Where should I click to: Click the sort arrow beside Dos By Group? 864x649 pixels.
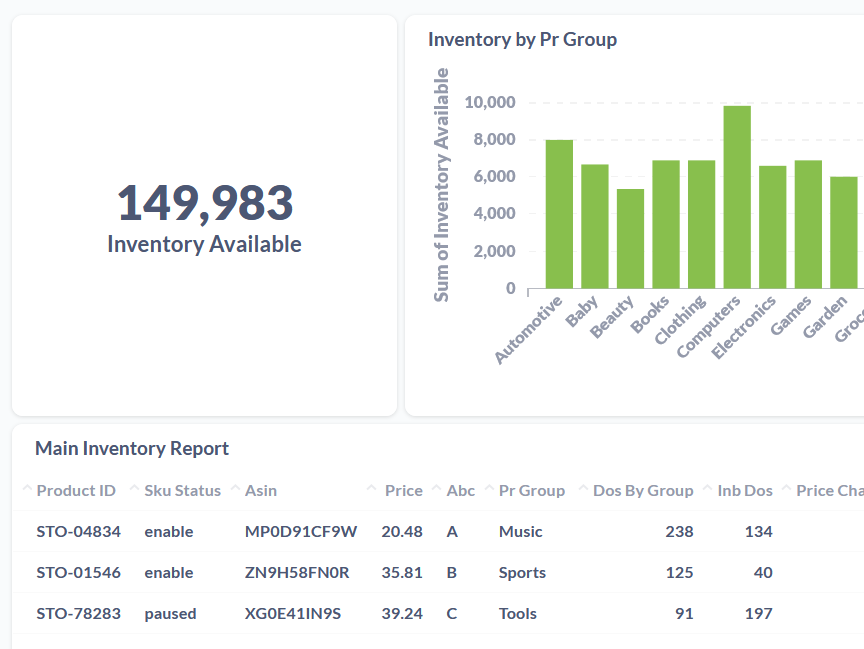pos(584,489)
